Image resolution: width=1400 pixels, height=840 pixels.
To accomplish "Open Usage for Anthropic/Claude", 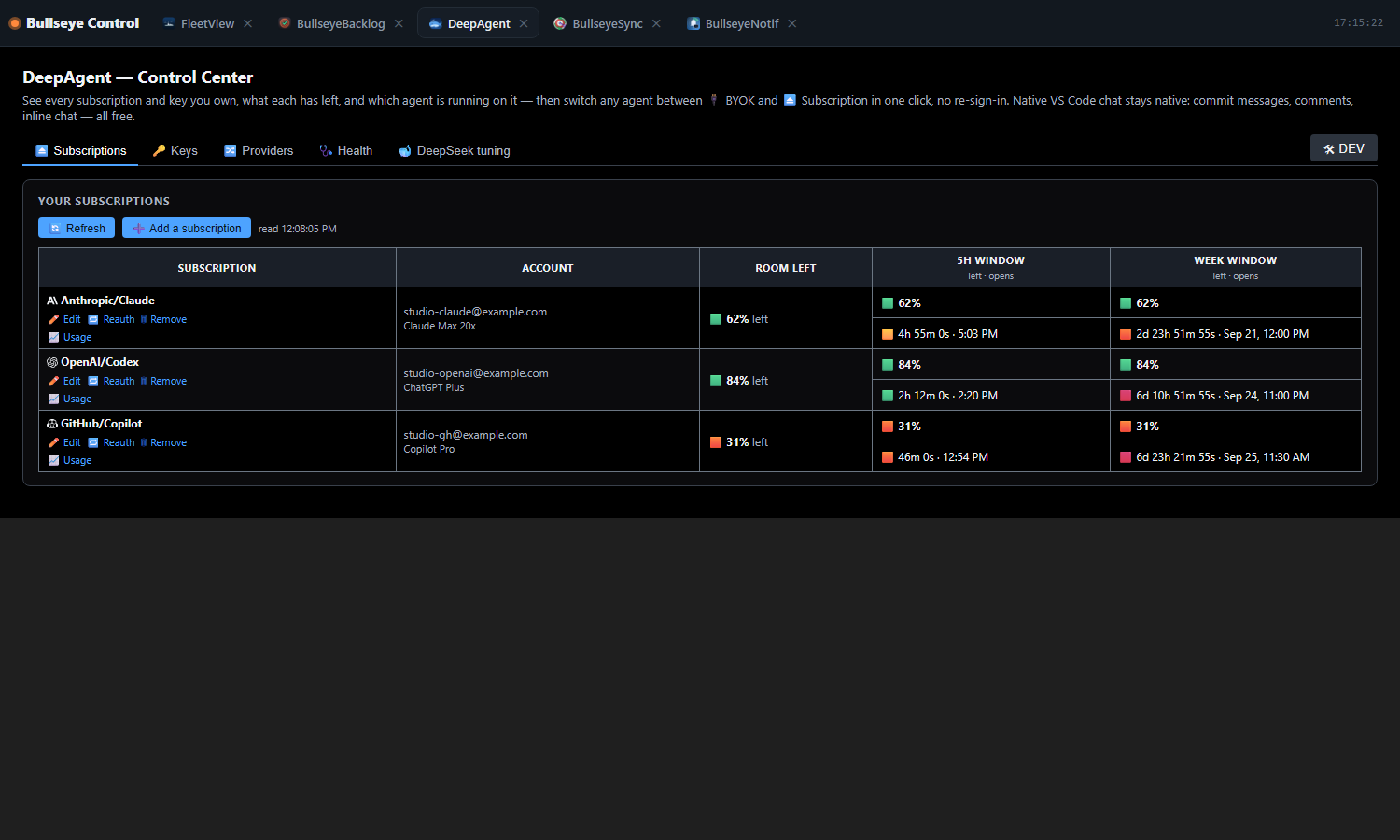I will pyautogui.click(x=70, y=337).
